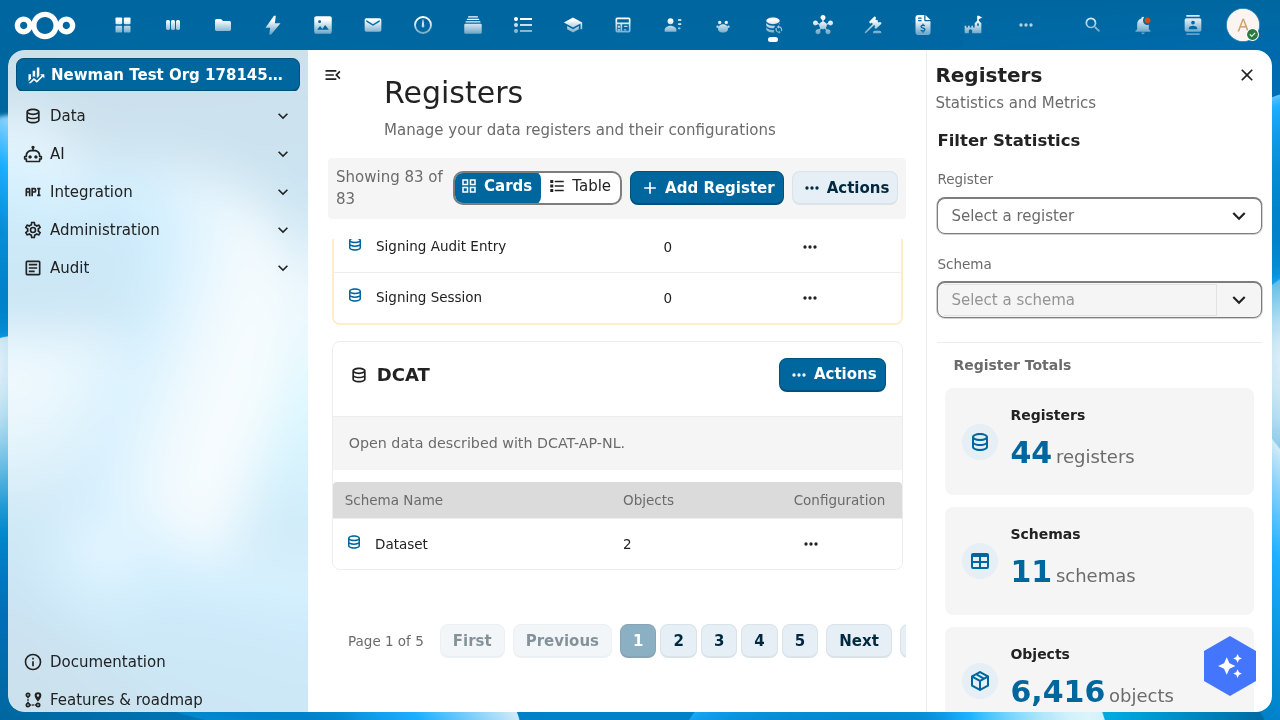Viewport: 1280px width, 720px height.
Task: Open the notifications bell
Action: (1143, 25)
